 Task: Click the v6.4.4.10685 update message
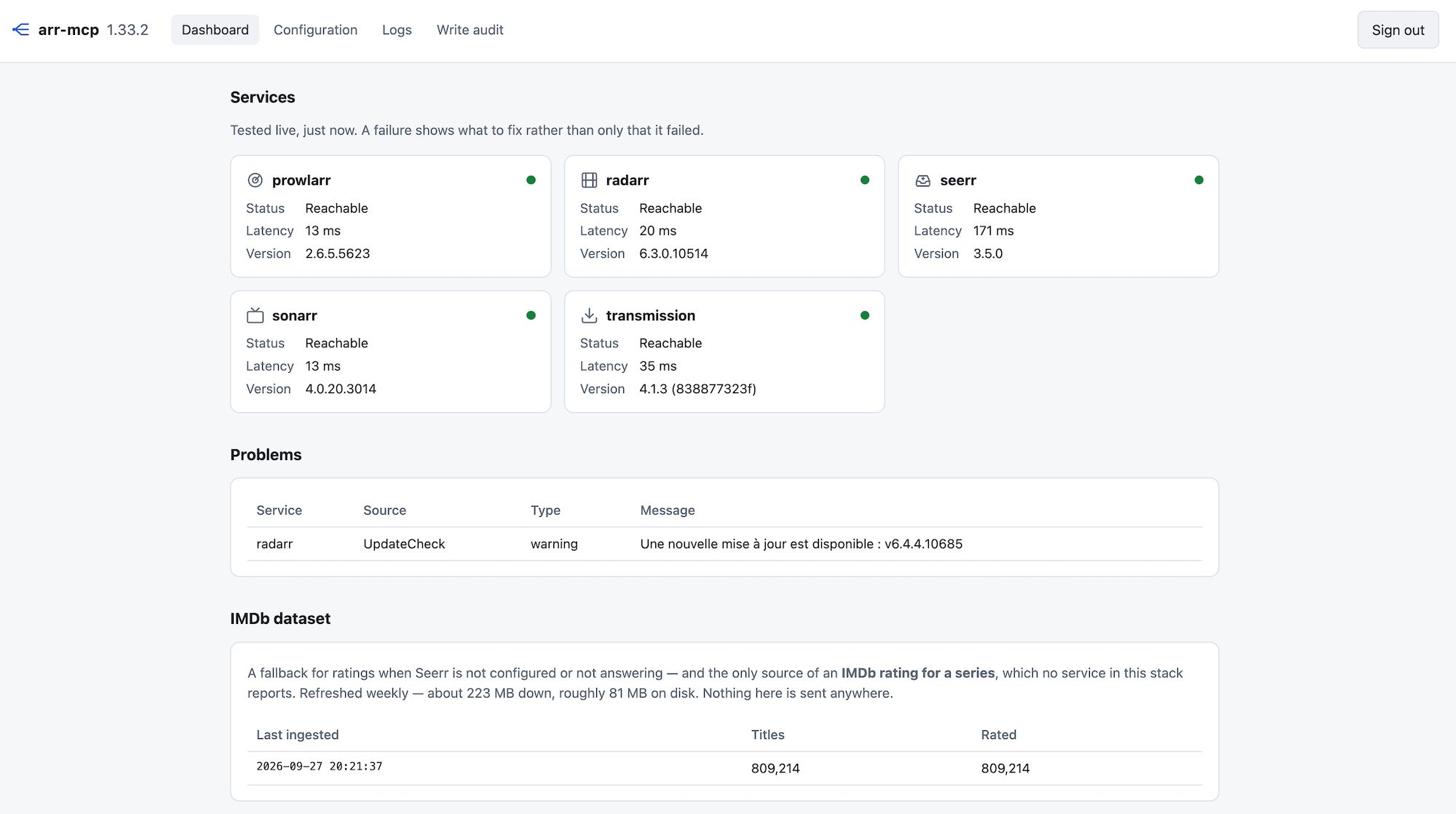pos(802,544)
